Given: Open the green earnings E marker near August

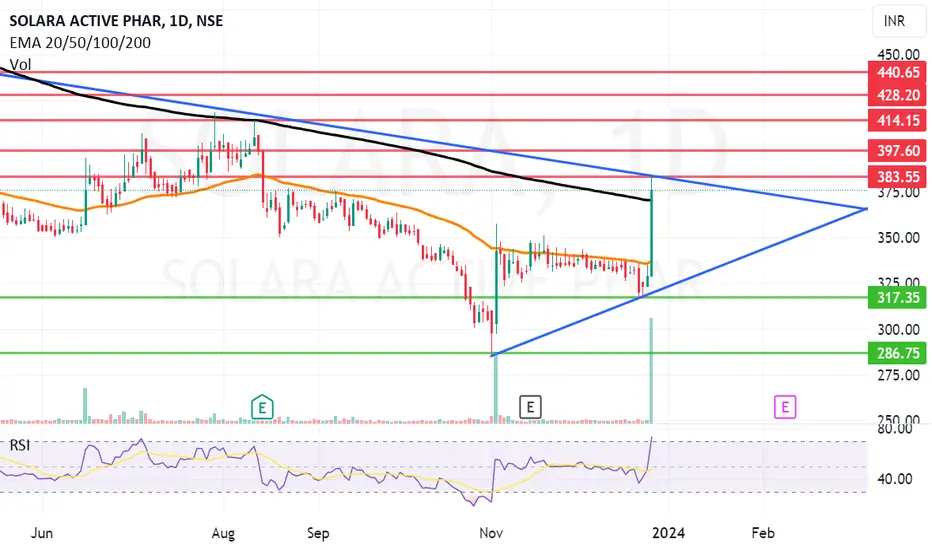Looking at the screenshot, I should [x=262, y=408].
